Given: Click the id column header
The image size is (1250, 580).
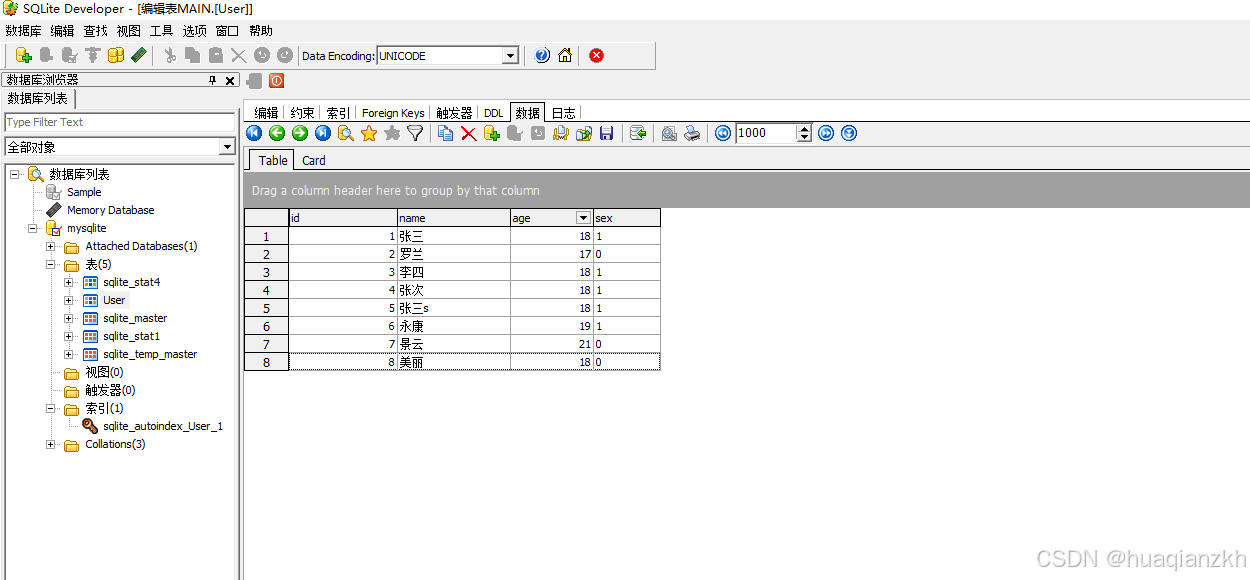Looking at the screenshot, I should pyautogui.click(x=343, y=218).
